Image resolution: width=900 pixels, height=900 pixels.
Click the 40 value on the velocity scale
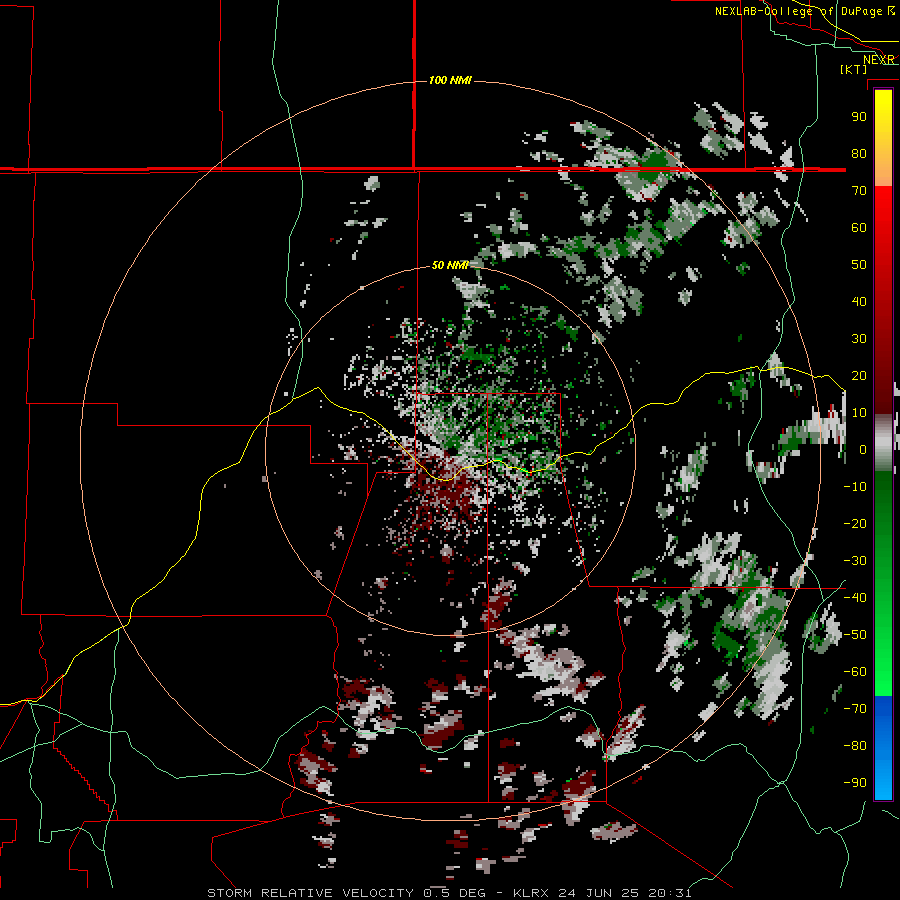pos(859,301)
